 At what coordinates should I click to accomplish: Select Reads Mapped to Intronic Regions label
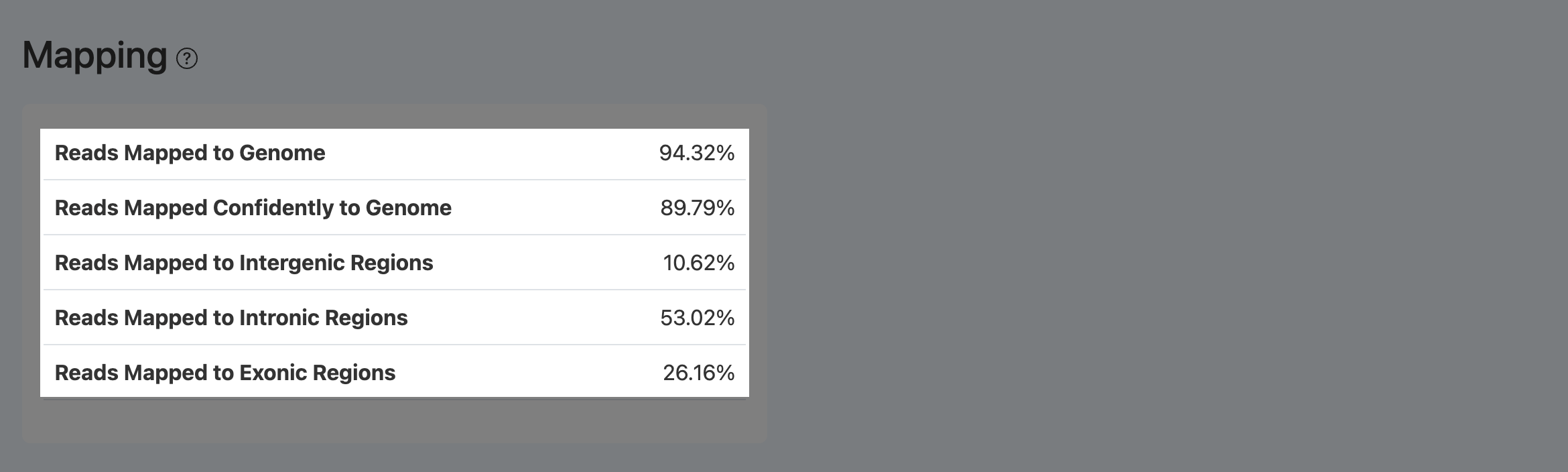pos(231,318)
